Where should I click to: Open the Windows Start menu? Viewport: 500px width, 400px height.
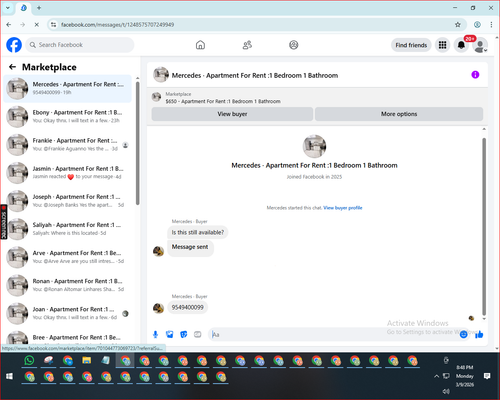click(9, 376)
